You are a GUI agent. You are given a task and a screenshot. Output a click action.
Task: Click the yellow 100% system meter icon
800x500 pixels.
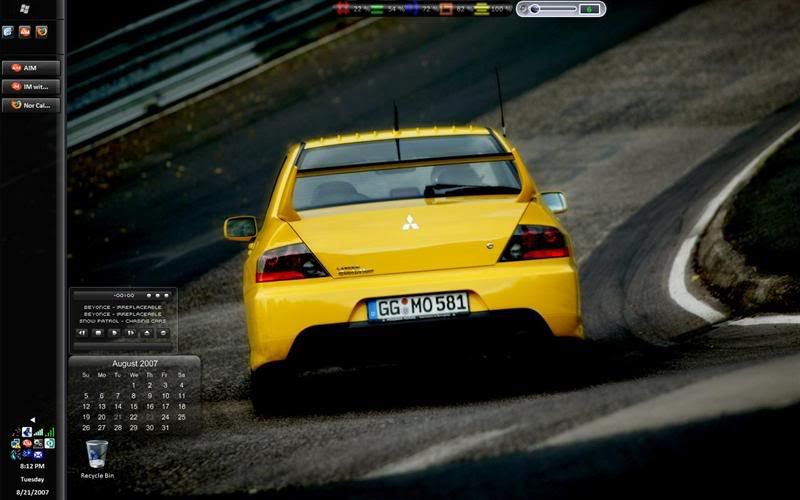[482, 9]
